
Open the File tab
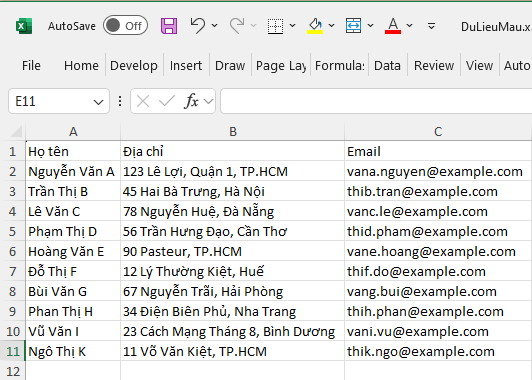coord(31,65)
